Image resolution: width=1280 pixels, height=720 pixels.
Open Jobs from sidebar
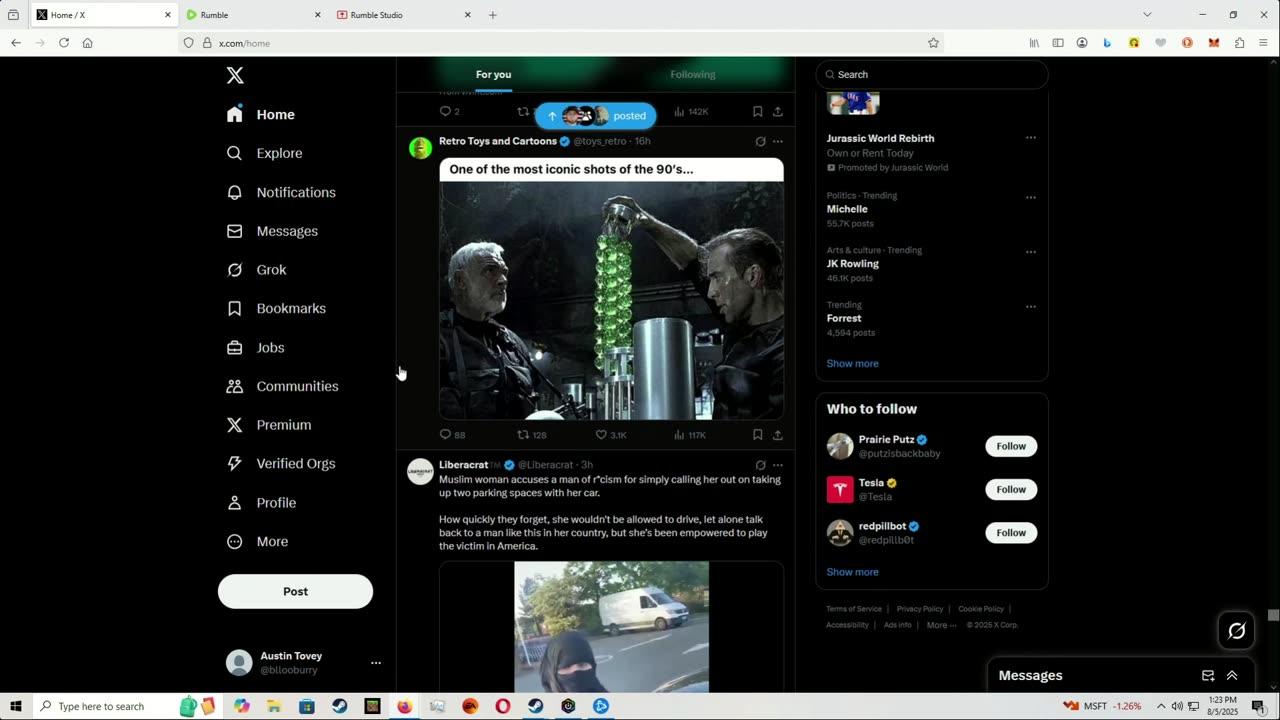pyautogui.click(x=255, y=348)
